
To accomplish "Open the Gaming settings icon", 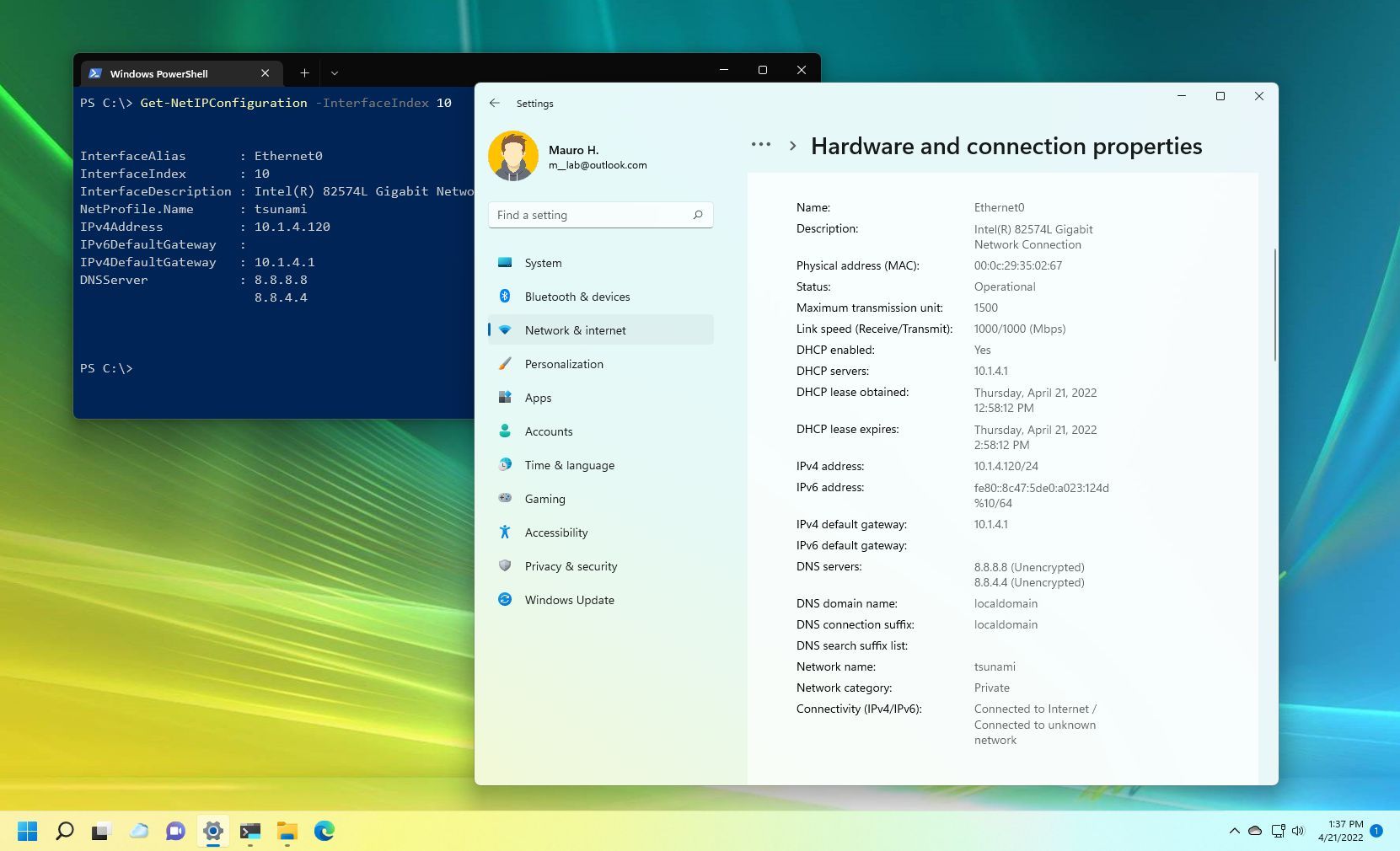I will pos(505,499).
